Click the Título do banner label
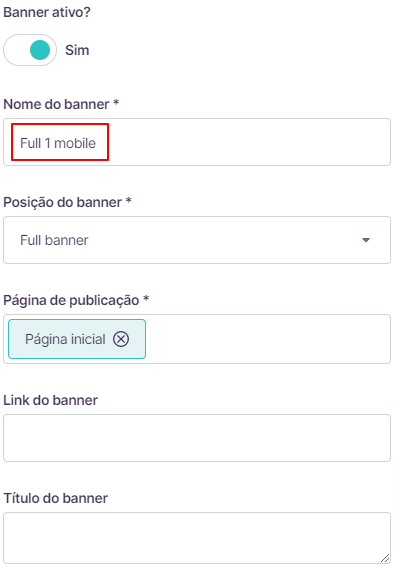The image size is (395, 566). tap(56, 498)
